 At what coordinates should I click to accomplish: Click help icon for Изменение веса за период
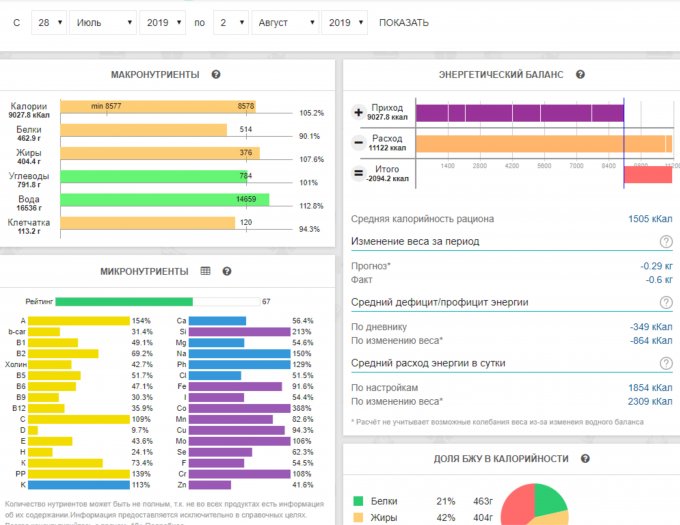point(666,242)
